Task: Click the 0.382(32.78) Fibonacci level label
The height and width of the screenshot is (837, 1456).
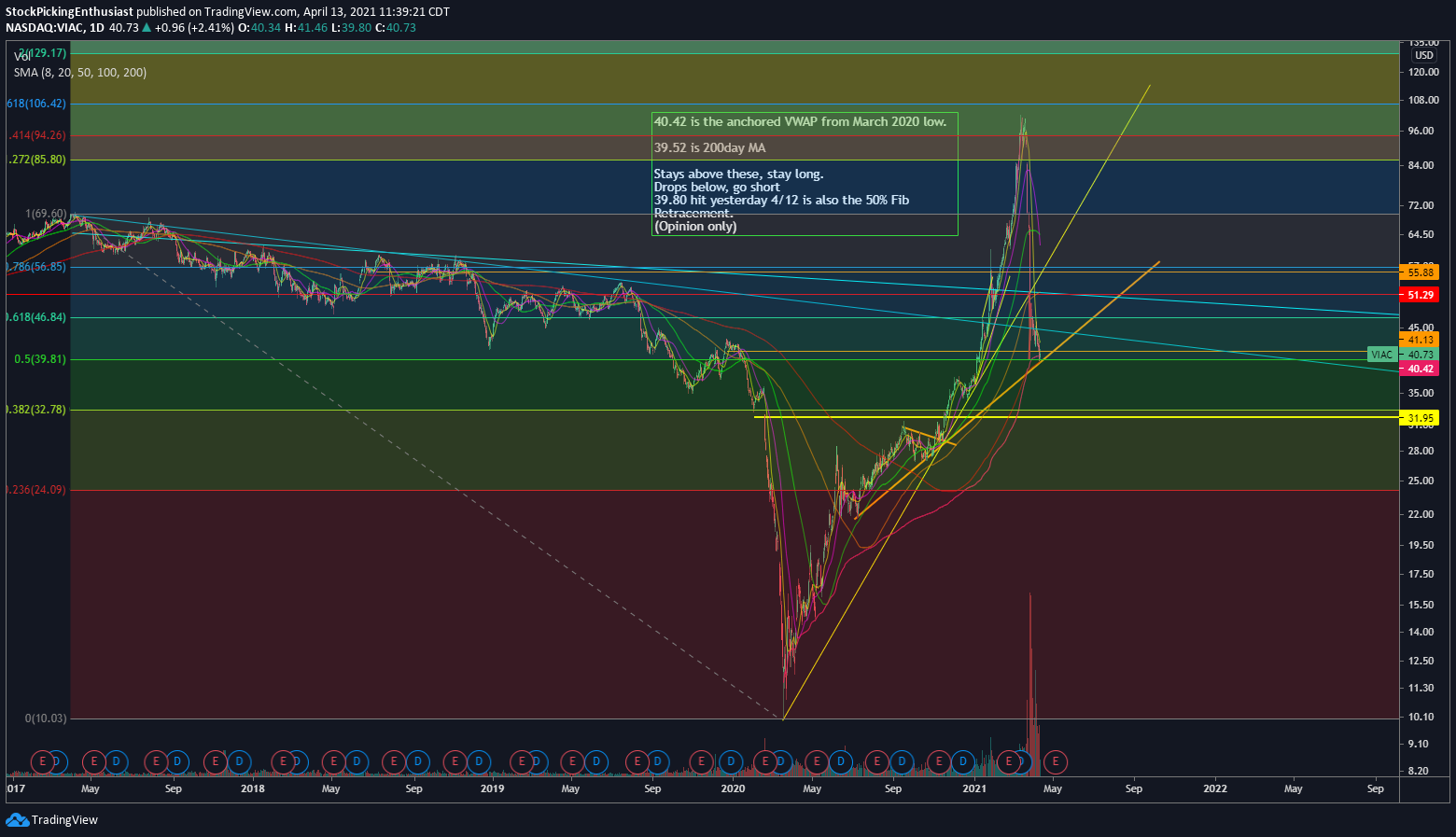Action: tap(36, 410)
